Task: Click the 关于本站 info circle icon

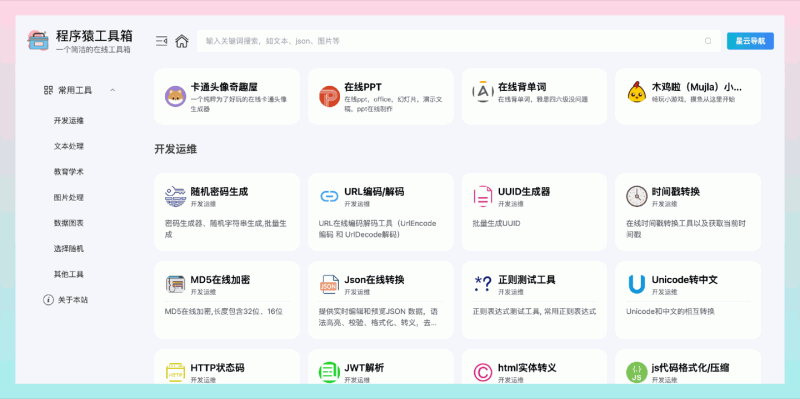Action: point(48,300)
